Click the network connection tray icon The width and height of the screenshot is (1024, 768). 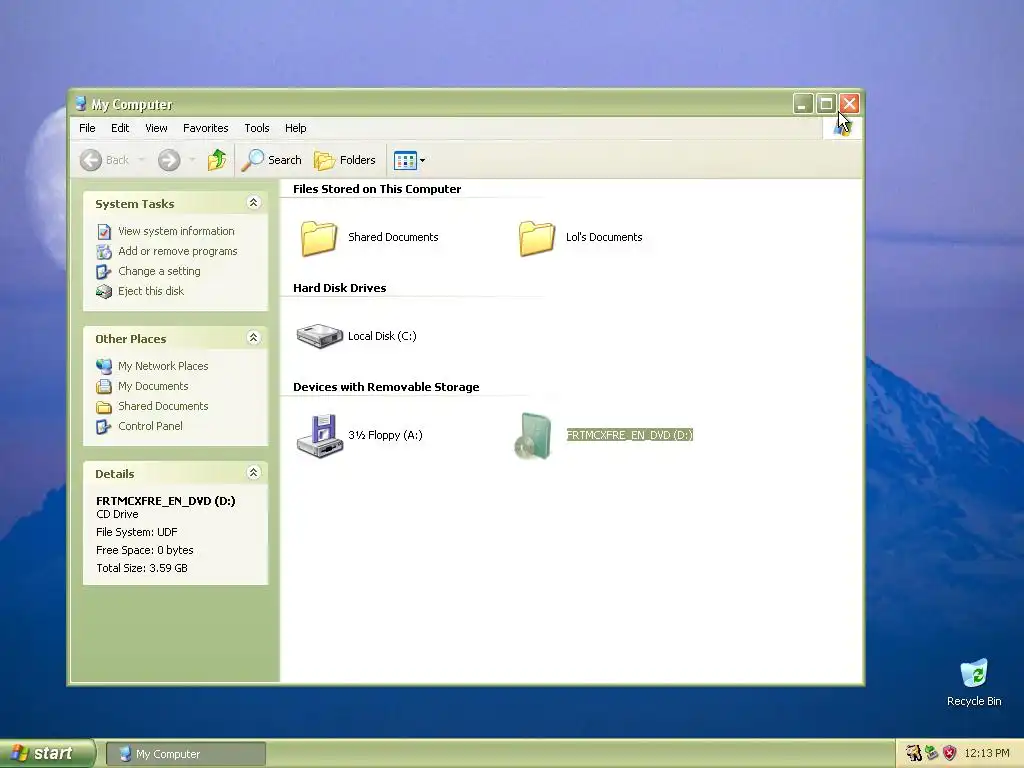[x=932, y=754]
